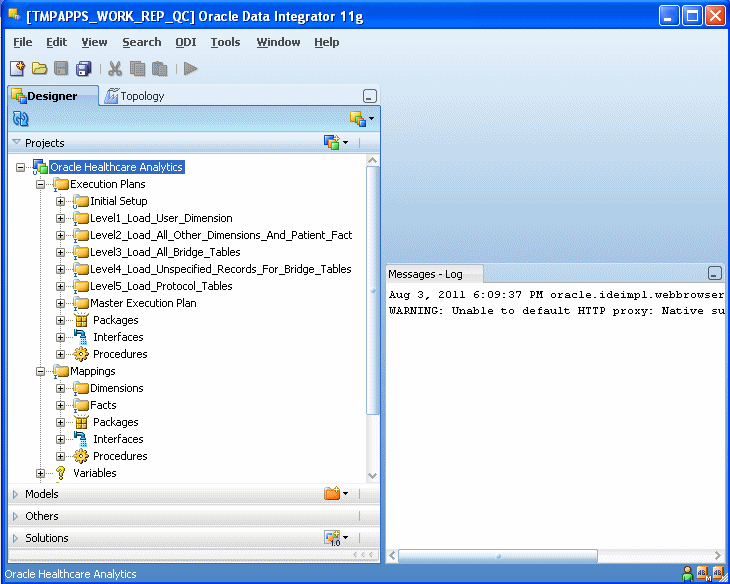Viewport: 730px width, 584px height.
Task: Select the Facts folder
Action: pos(103,405)
